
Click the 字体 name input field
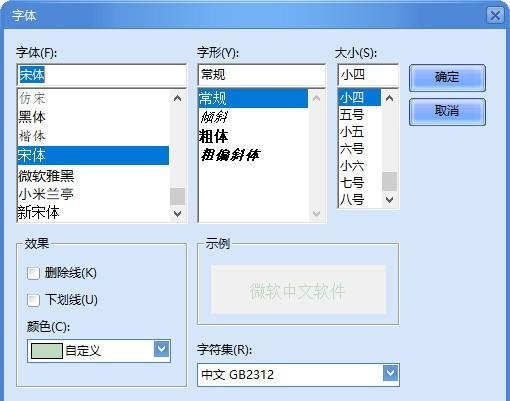pyautogui.click(x=101, y=75)
